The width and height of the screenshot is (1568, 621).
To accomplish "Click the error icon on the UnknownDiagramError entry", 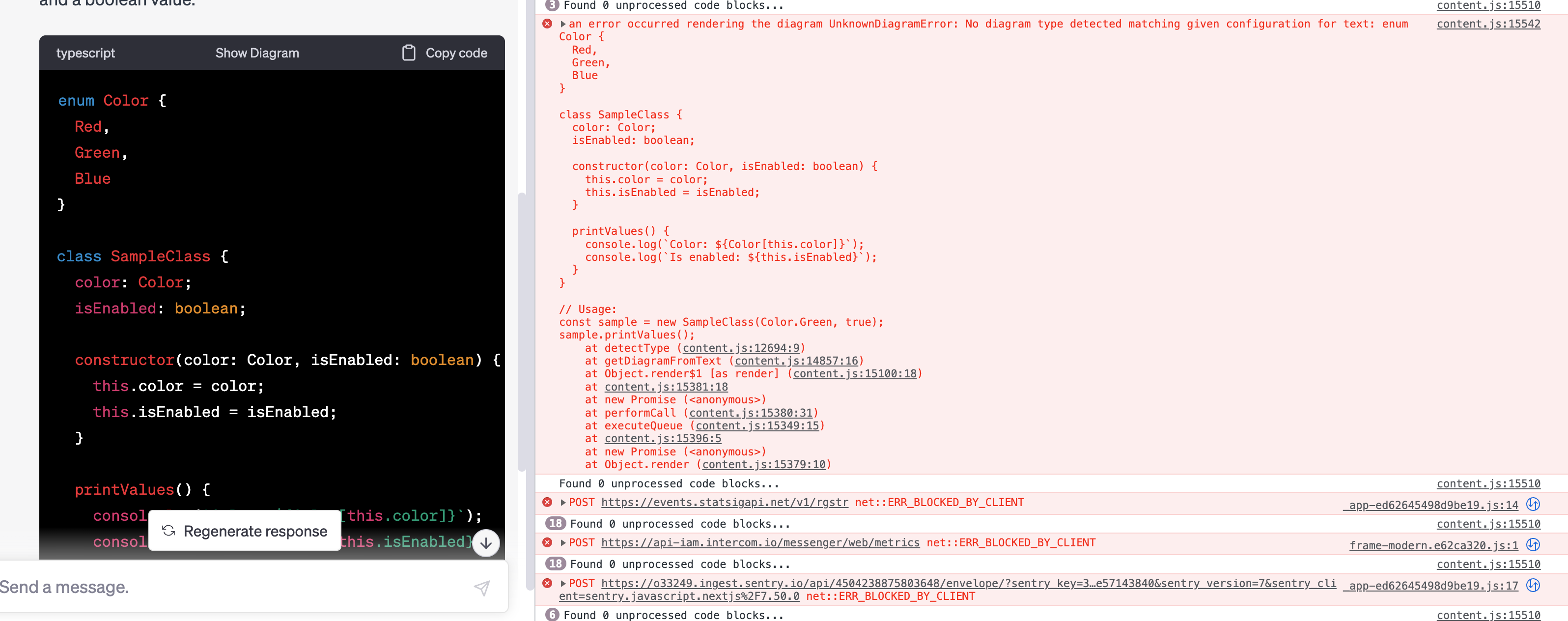I will click(x=547, y=23).
